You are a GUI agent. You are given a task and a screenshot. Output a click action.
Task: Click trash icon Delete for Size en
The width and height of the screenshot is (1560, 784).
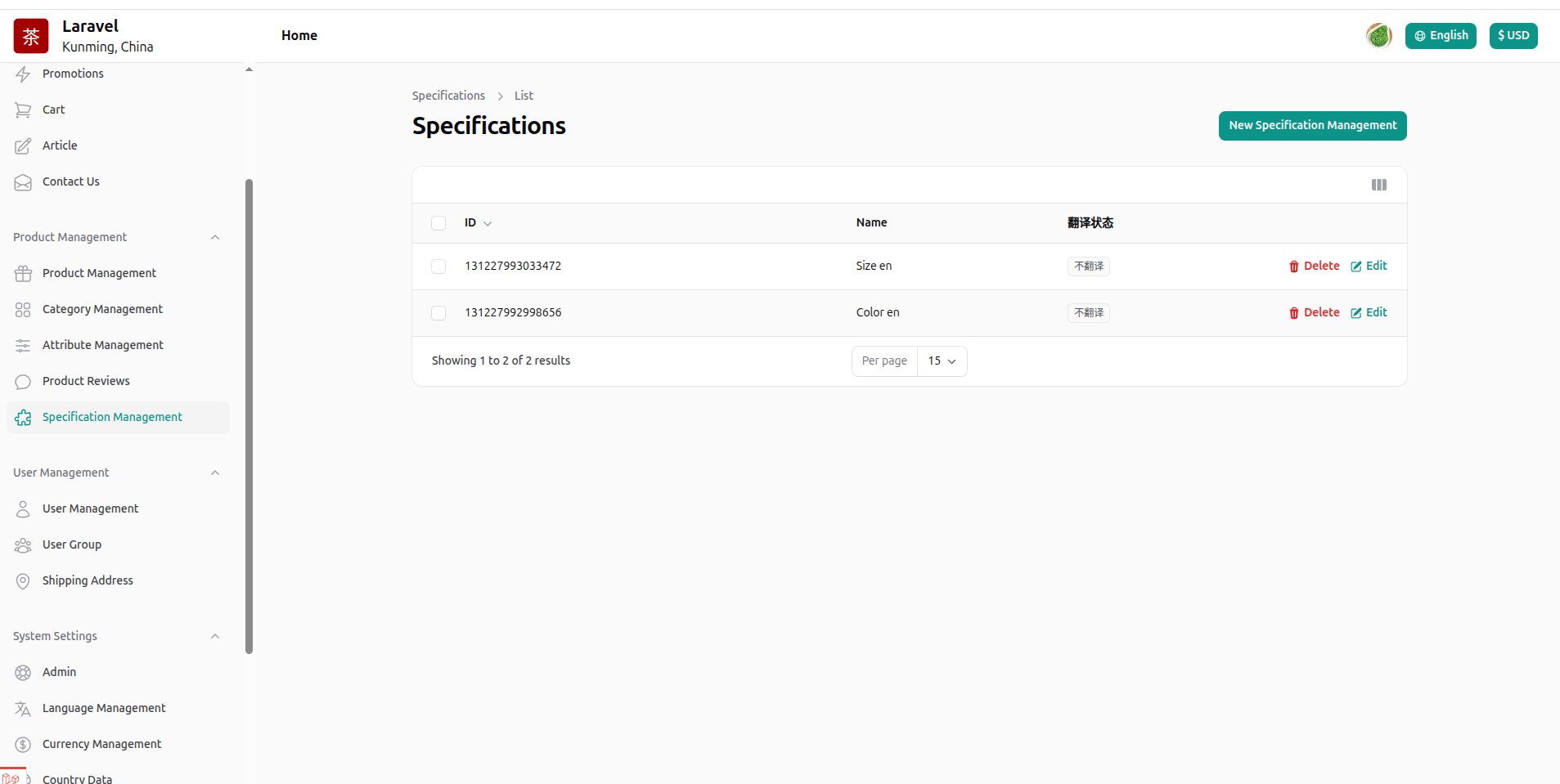tap(1293, 267)
